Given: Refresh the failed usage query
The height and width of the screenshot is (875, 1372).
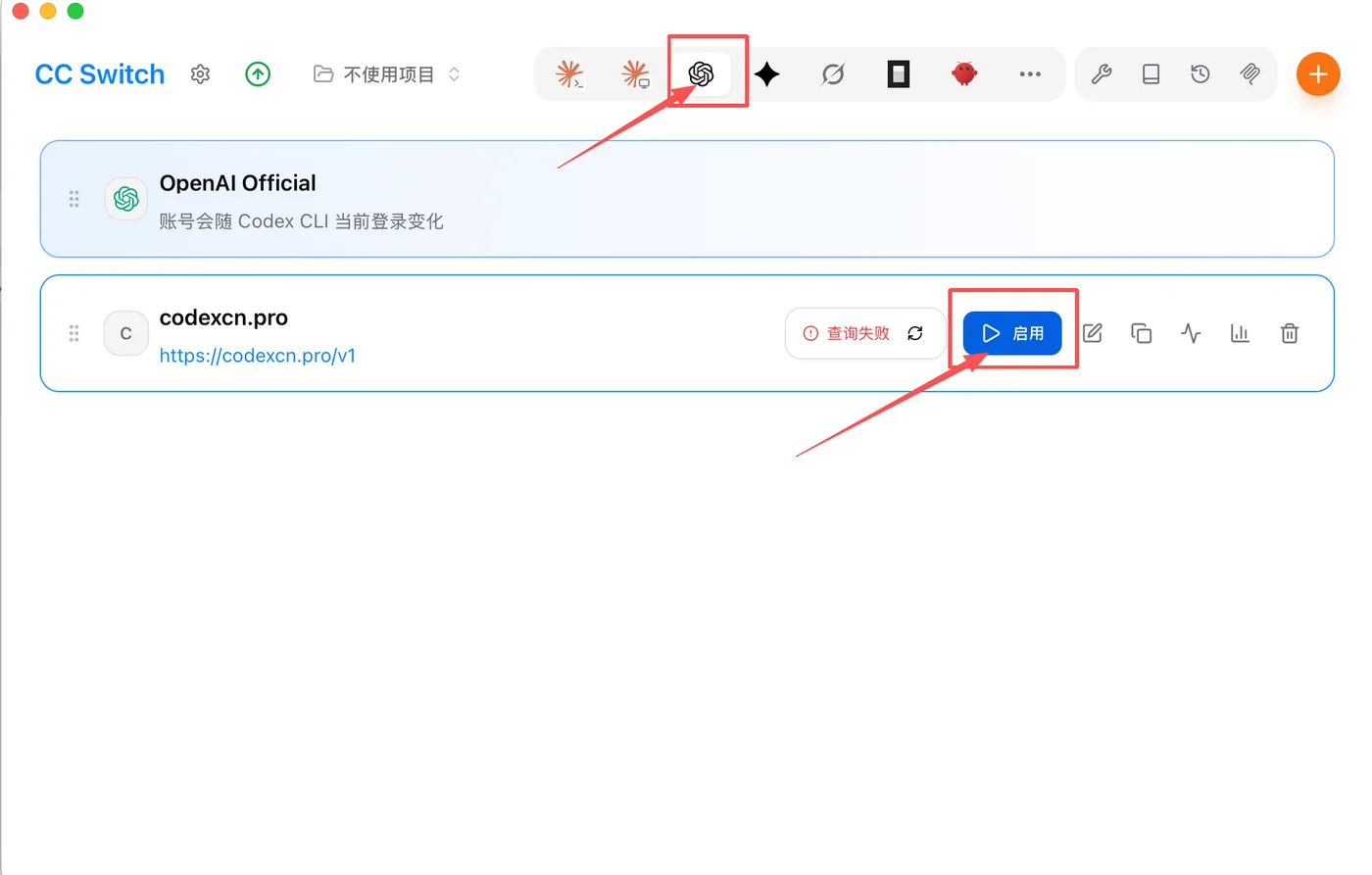Looking at the screenshot, I should tap(915, 333).
